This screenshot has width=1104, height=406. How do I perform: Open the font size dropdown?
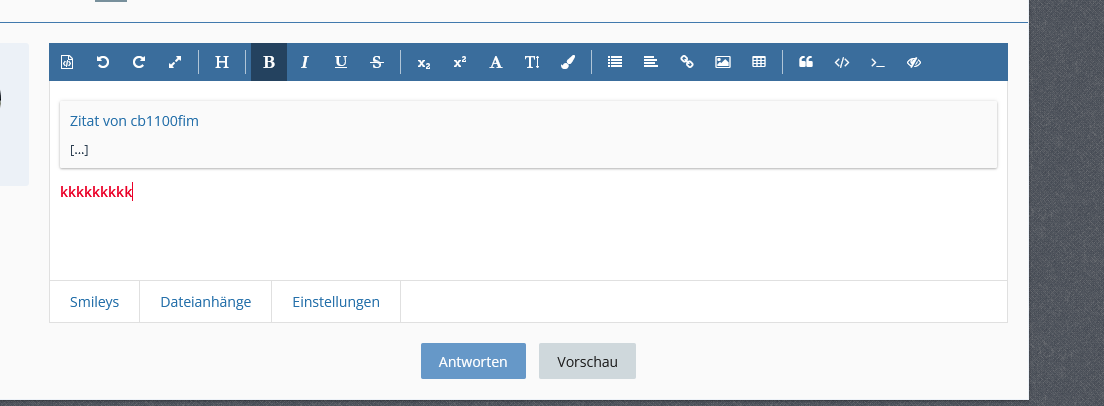click(532, 62)
